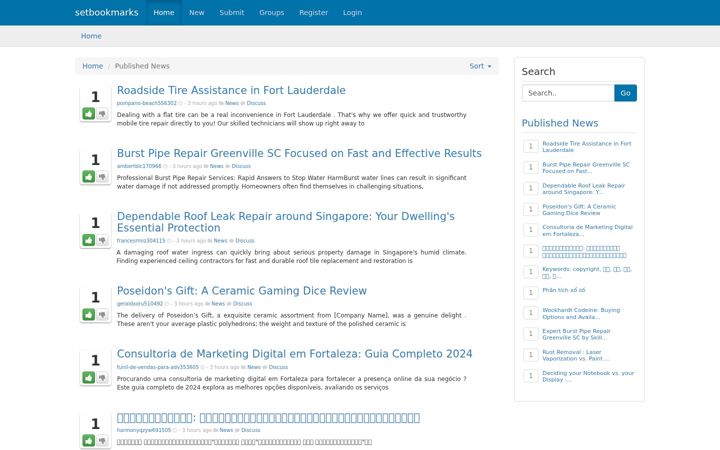Click the Go search button
The width and height of the screenshot is (720, 450).
[x=625, y=93]
